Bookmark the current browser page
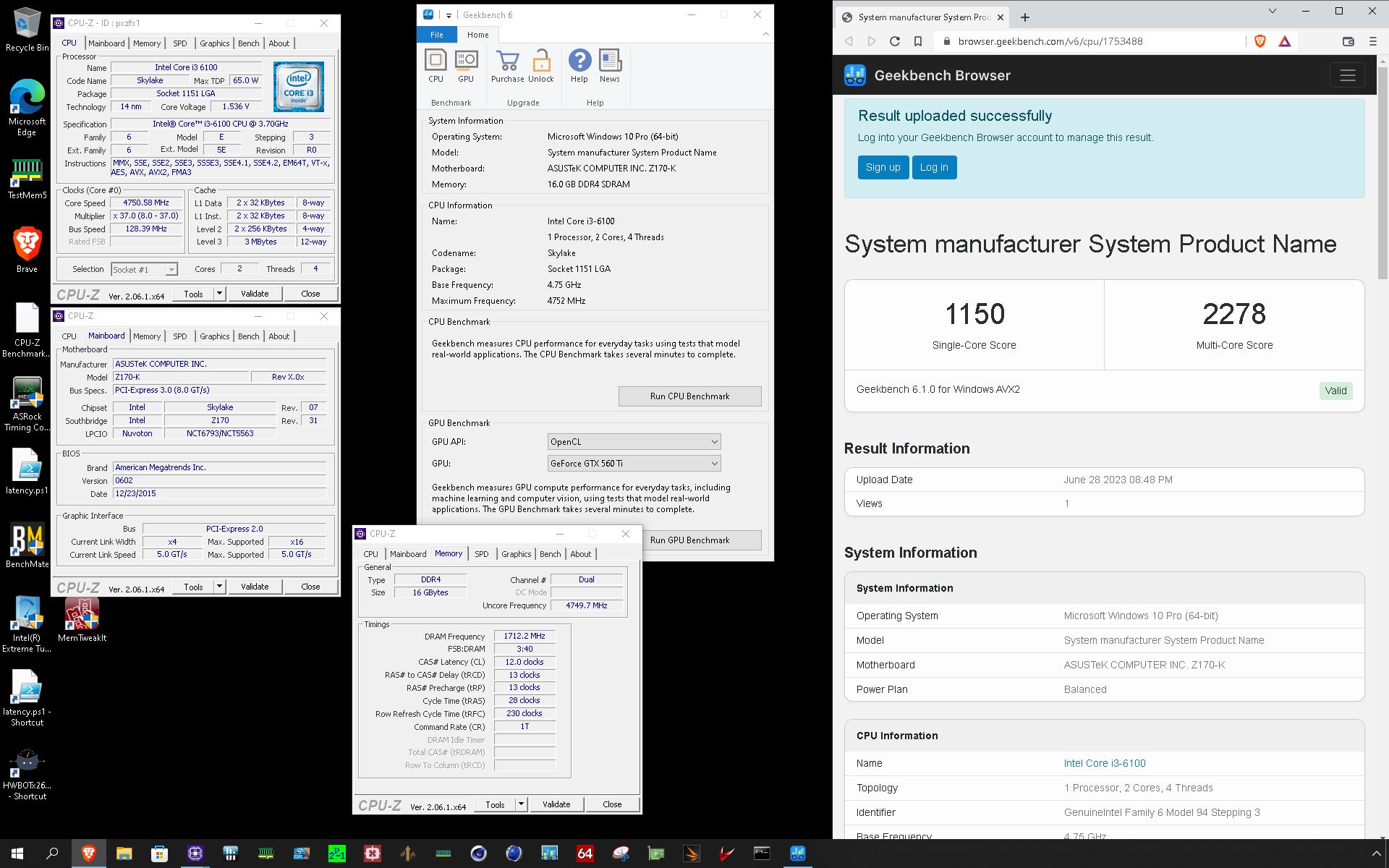 click(918, 41)
